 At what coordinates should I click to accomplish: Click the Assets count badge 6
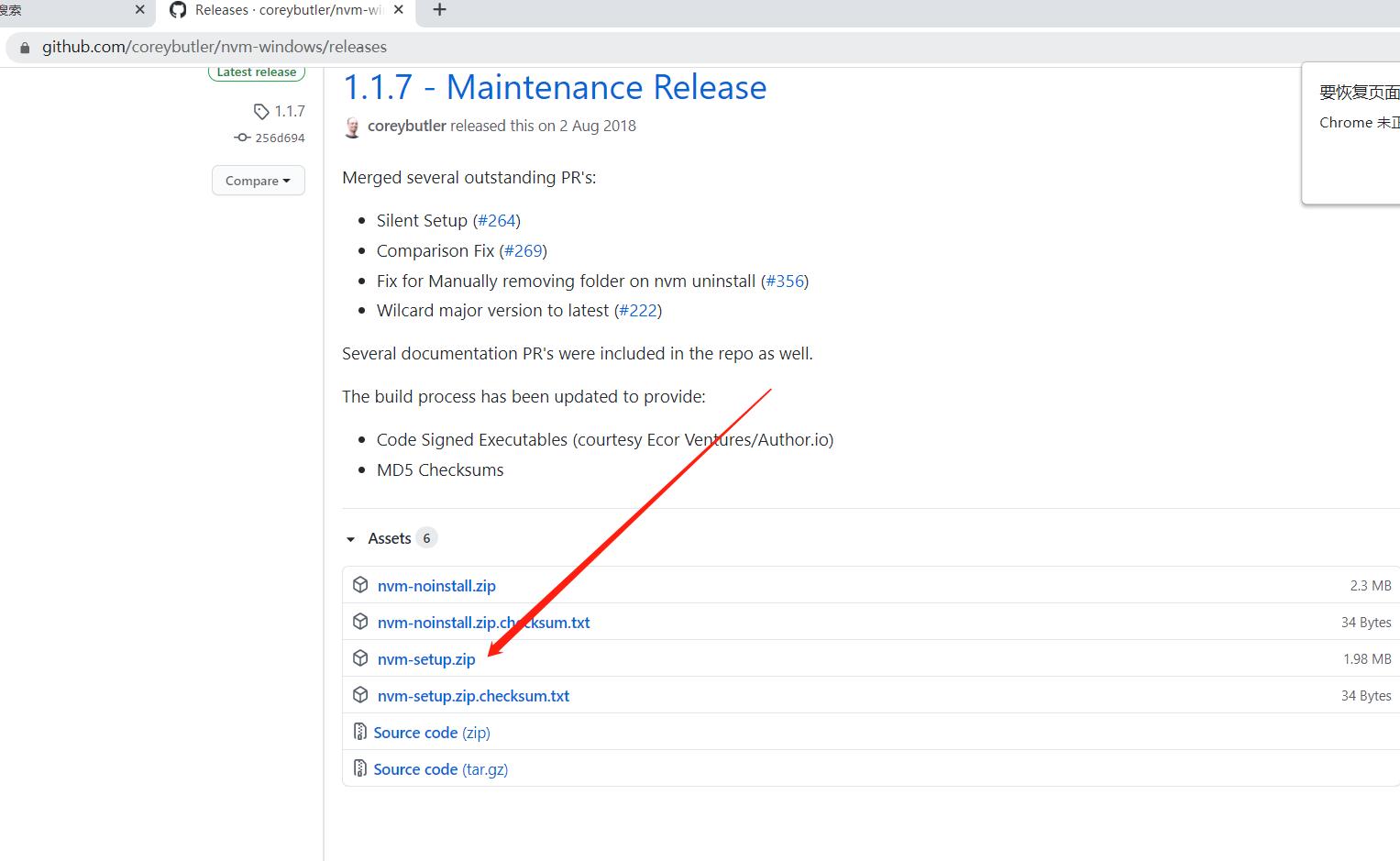426,538
